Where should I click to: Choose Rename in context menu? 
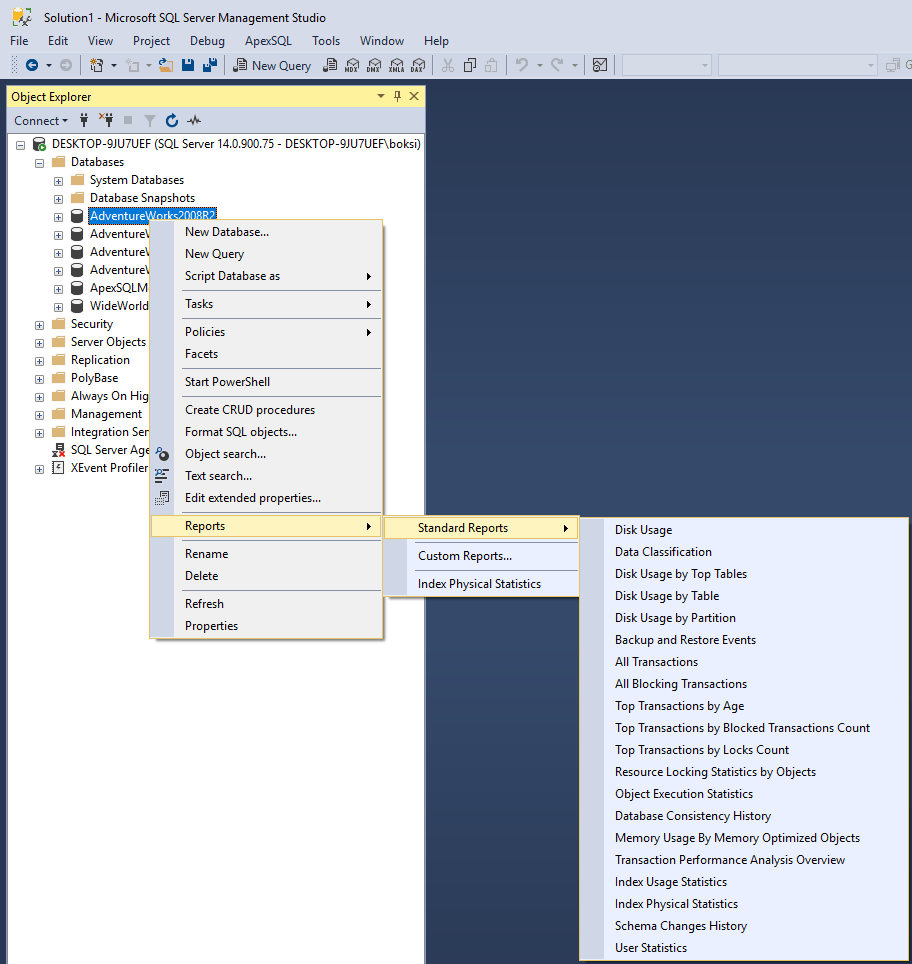266,554
